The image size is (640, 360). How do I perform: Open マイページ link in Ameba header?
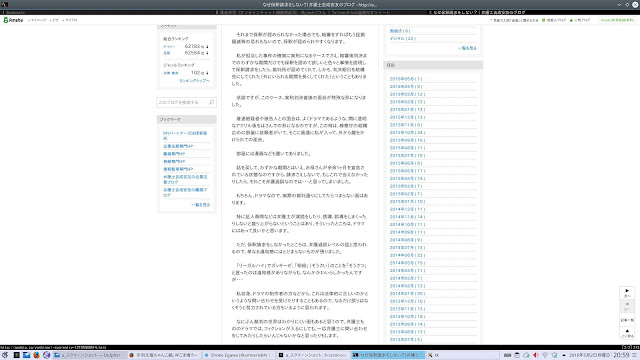click(38, 20)
